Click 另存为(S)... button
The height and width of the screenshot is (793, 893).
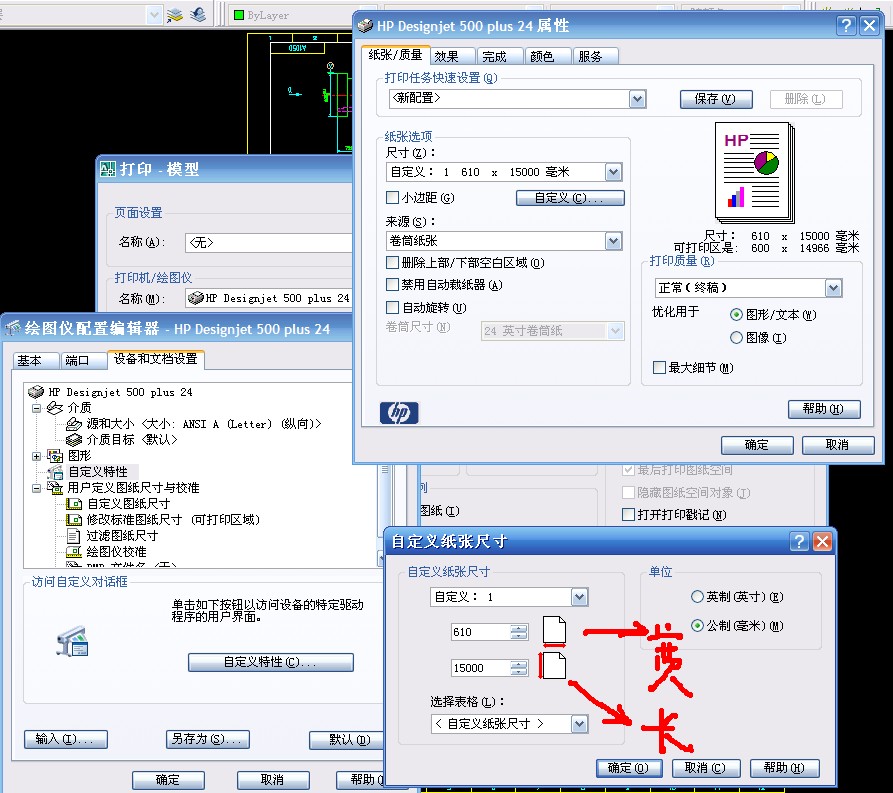pyautogui.click(x=207, y=739)
